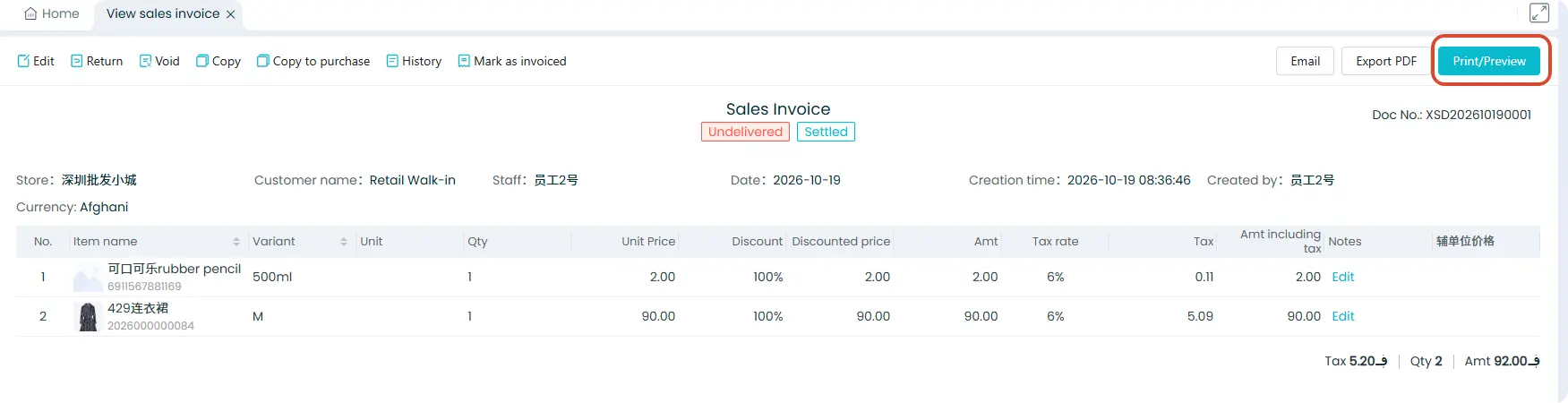Open Print/Preview

click(1489, 61)
